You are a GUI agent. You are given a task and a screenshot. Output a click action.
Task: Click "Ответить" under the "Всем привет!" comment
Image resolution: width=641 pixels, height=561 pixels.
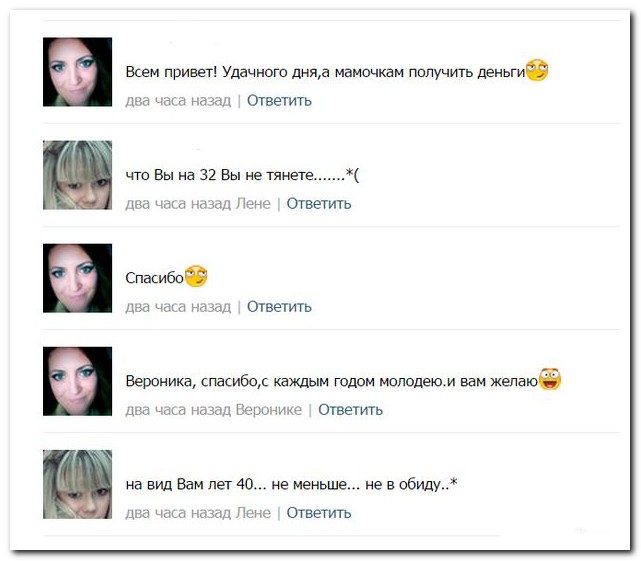tap(279, 101)
